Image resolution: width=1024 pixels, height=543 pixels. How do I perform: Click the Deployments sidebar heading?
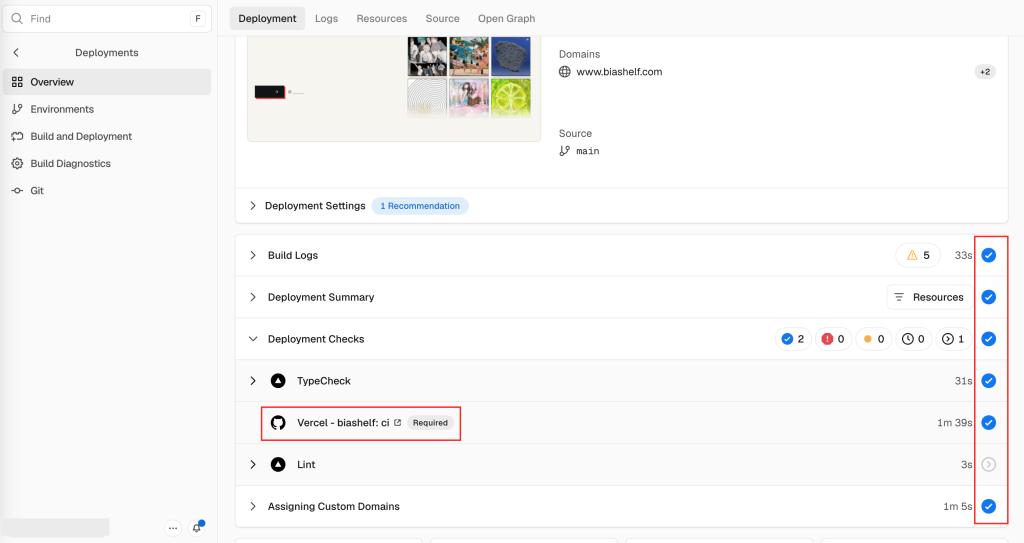tap(106, 52)
